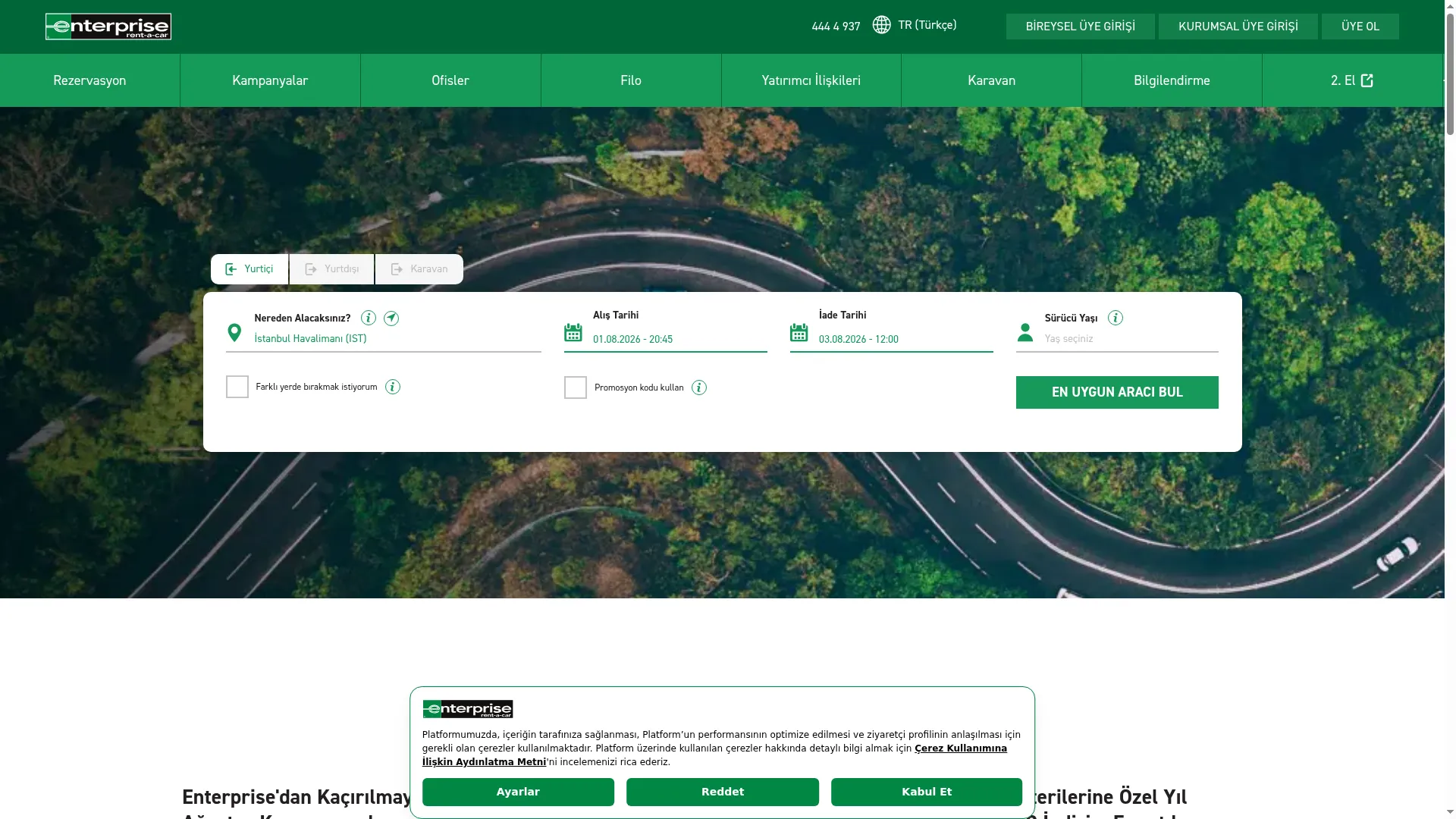Viewport: 1456px width, 819px height.
Task: Click the globe language icon
Action: pos(881,25)
